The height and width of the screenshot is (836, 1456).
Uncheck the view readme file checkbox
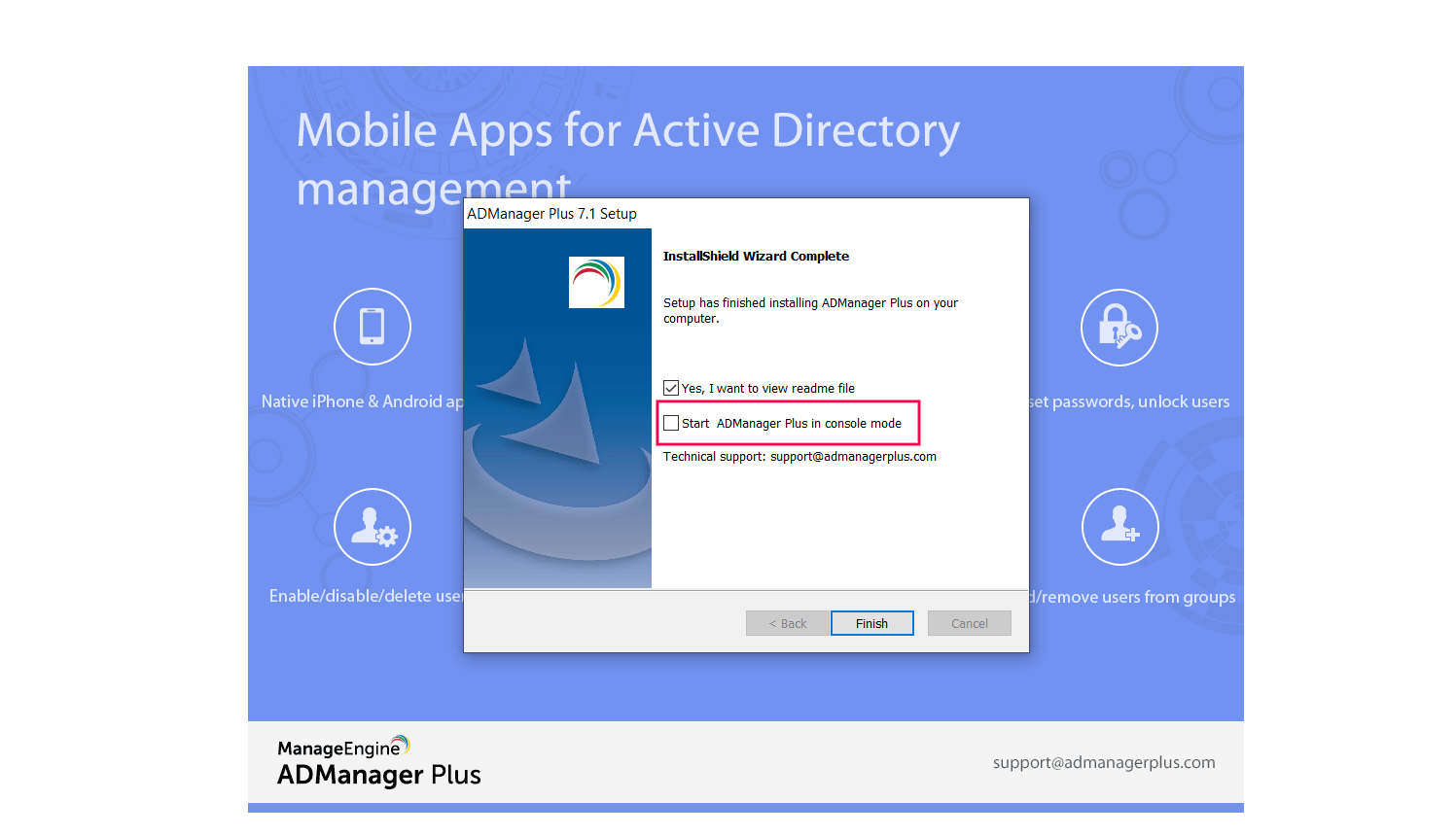[x=671, y=388]
